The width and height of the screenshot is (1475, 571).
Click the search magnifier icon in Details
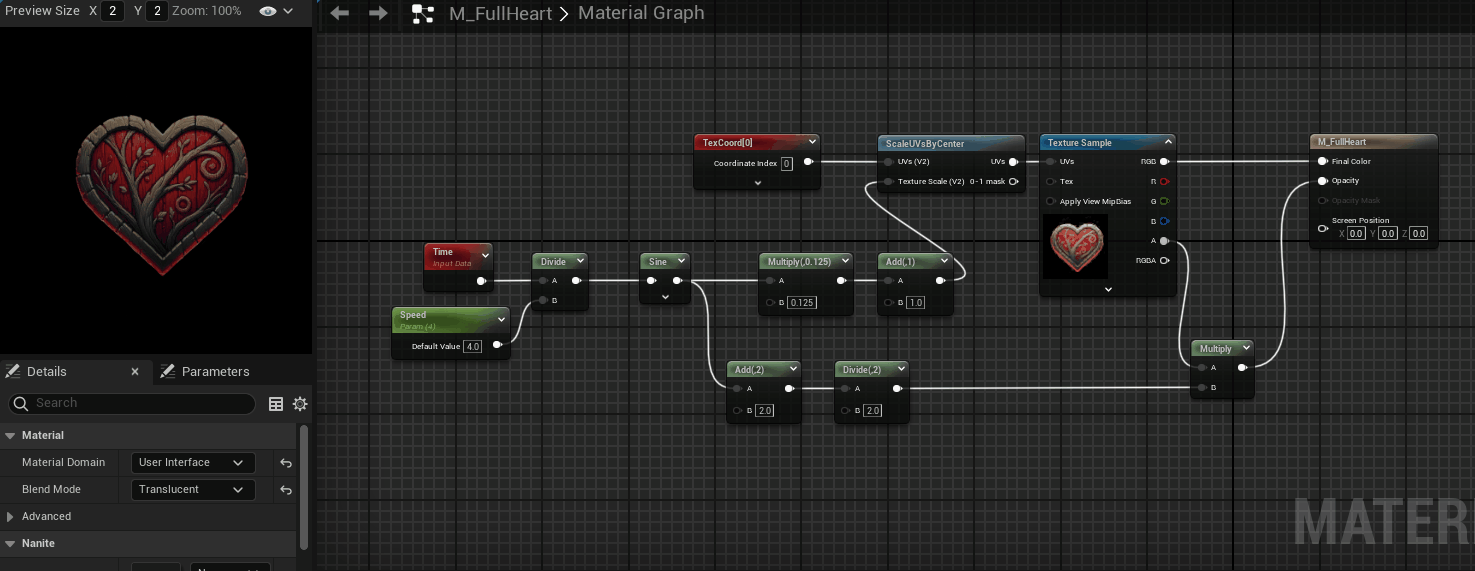(x=19, y=404)
